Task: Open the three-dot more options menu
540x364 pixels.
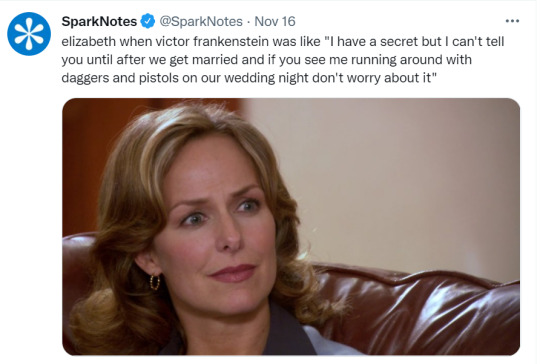Action: pos(512,21)
